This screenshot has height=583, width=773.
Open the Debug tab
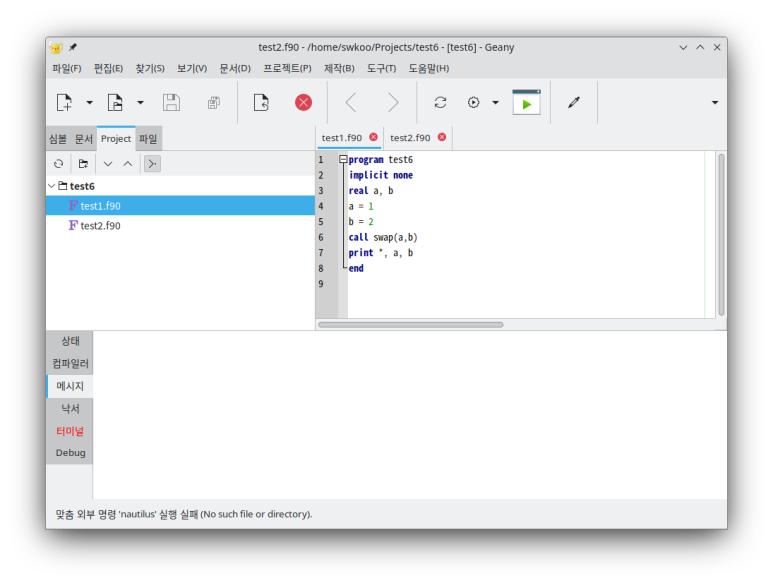(70, 453)
